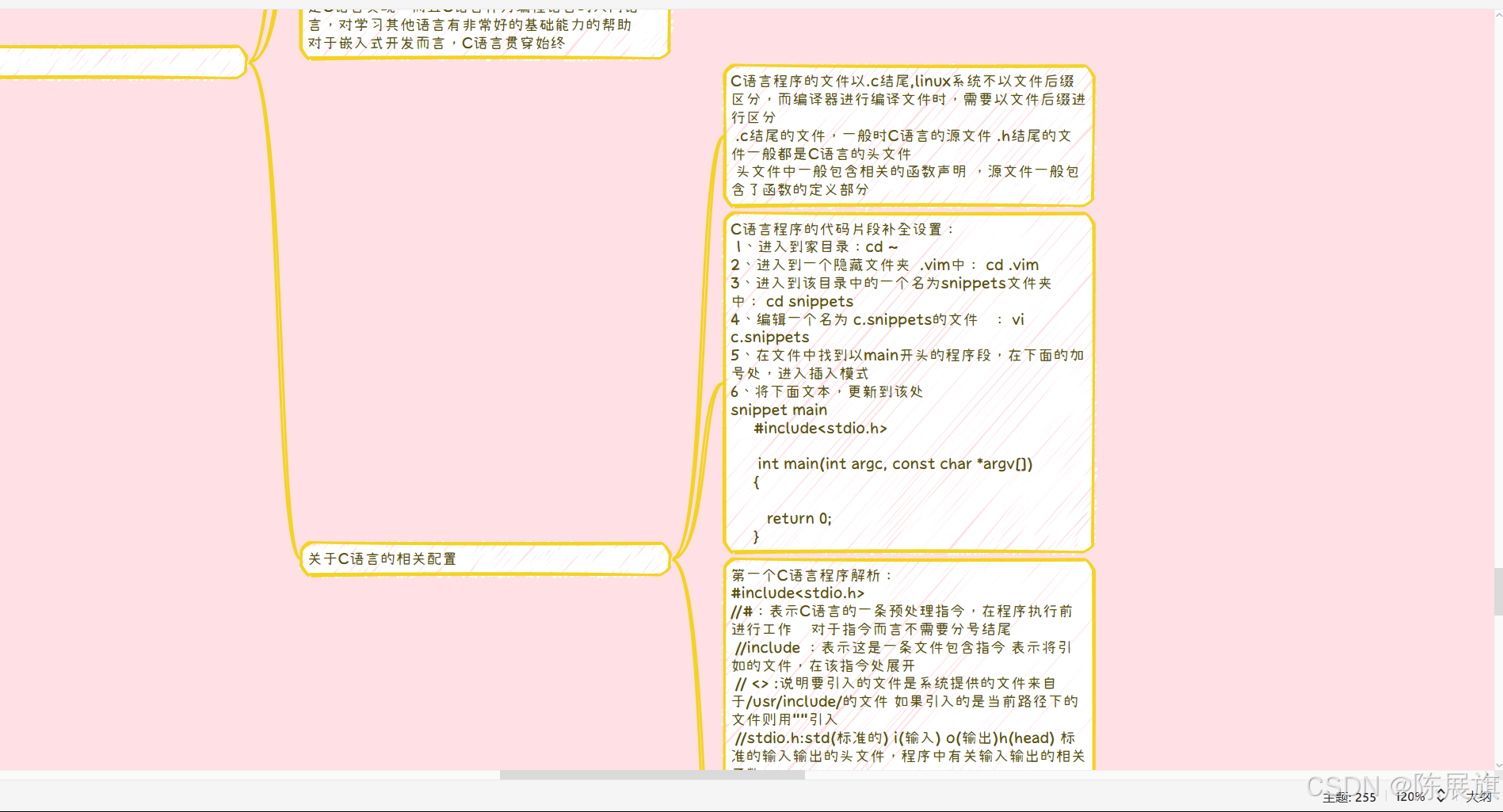1503x812 pixels.
Task: Select the empty-looking parent topic at left edge
Action: (x=123, y=62)
